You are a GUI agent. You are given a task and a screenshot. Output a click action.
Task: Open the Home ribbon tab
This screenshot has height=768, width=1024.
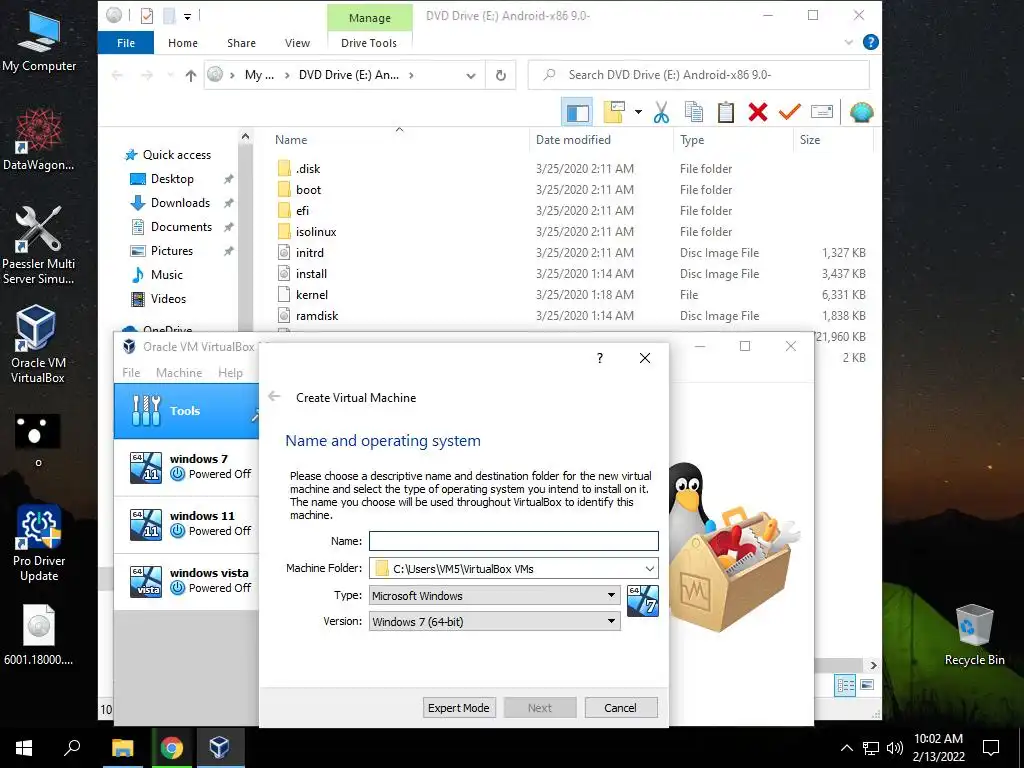tap(183, 42)
